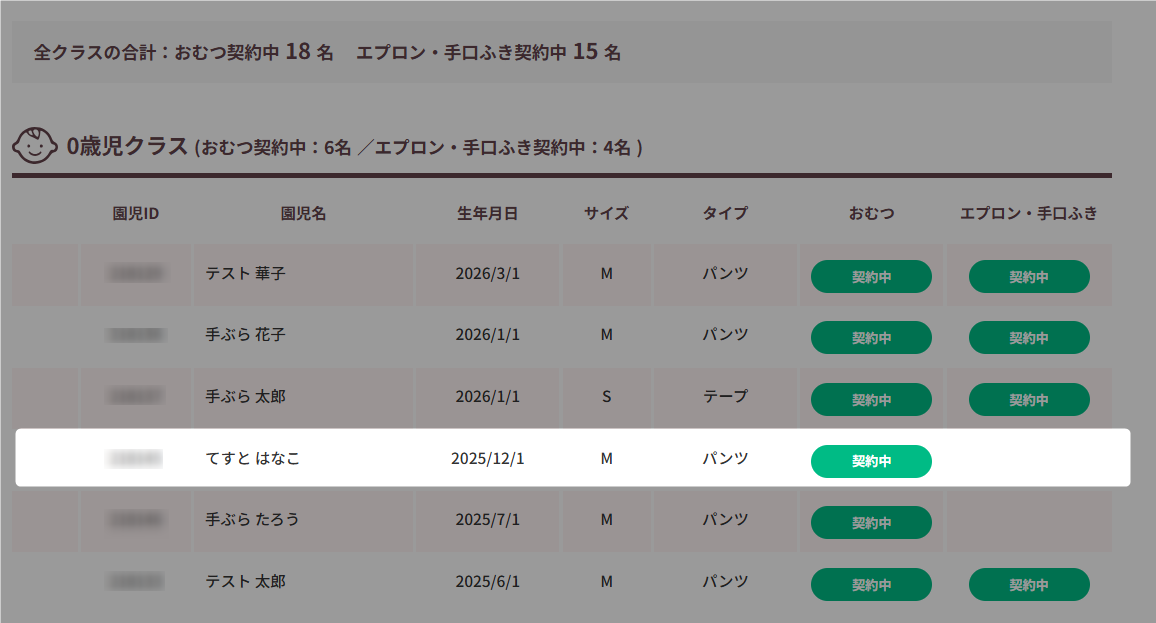Click the 0歳児クラス heading
This screenshot has width=1156, height=623.
click(x=127, y=146)
